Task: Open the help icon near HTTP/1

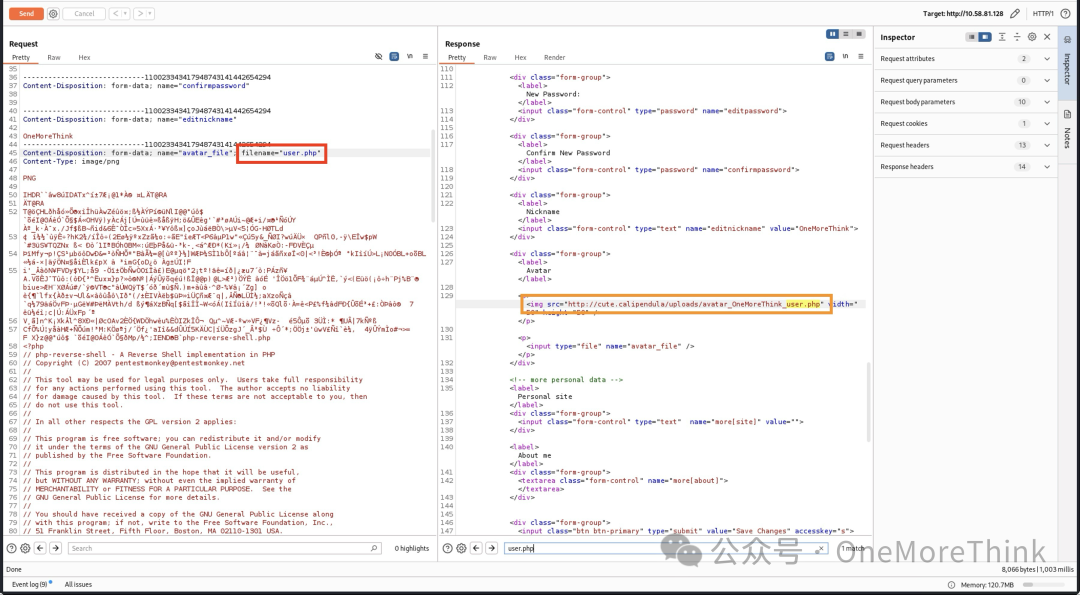Action: 1068,14
